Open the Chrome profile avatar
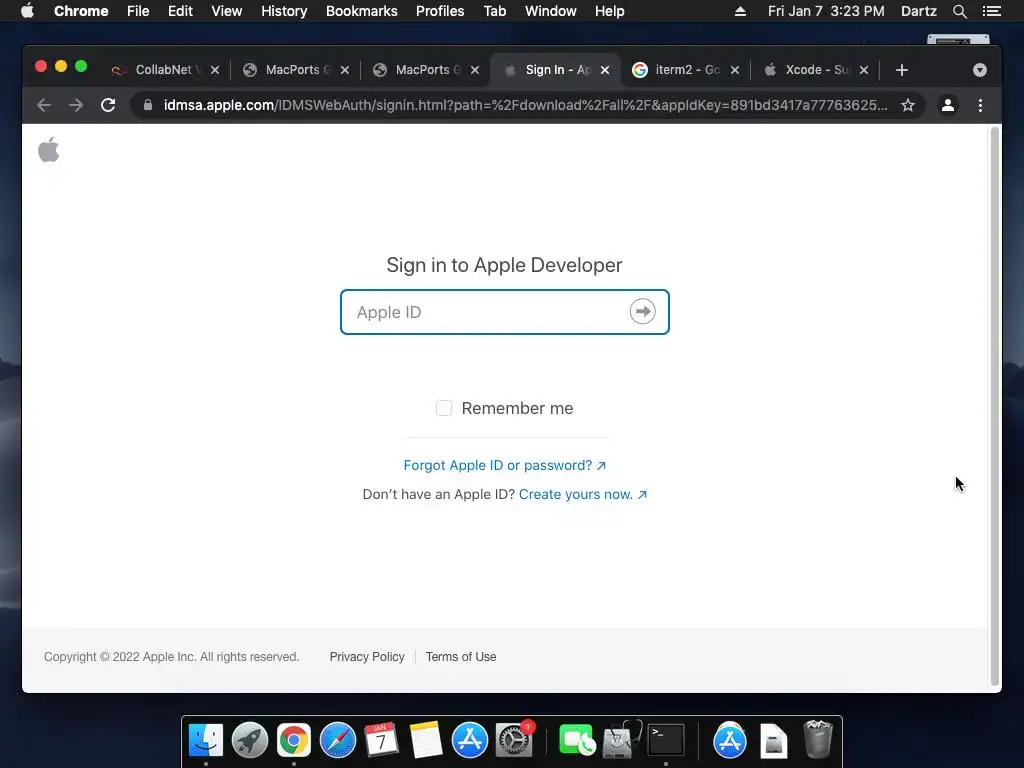 coord(948,105)
